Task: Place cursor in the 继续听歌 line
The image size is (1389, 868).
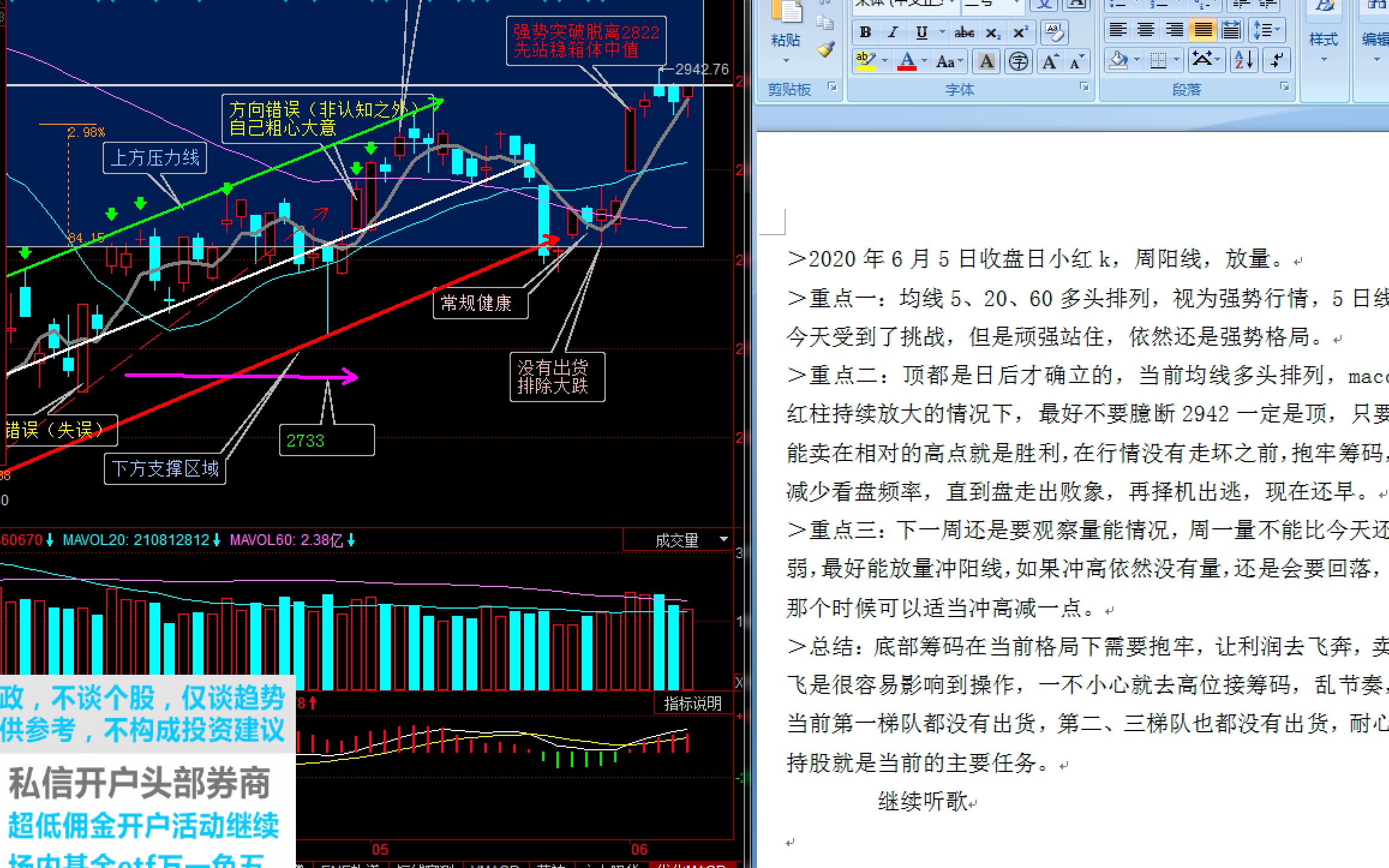Action: pyautogui.click(x=923, y=801)
